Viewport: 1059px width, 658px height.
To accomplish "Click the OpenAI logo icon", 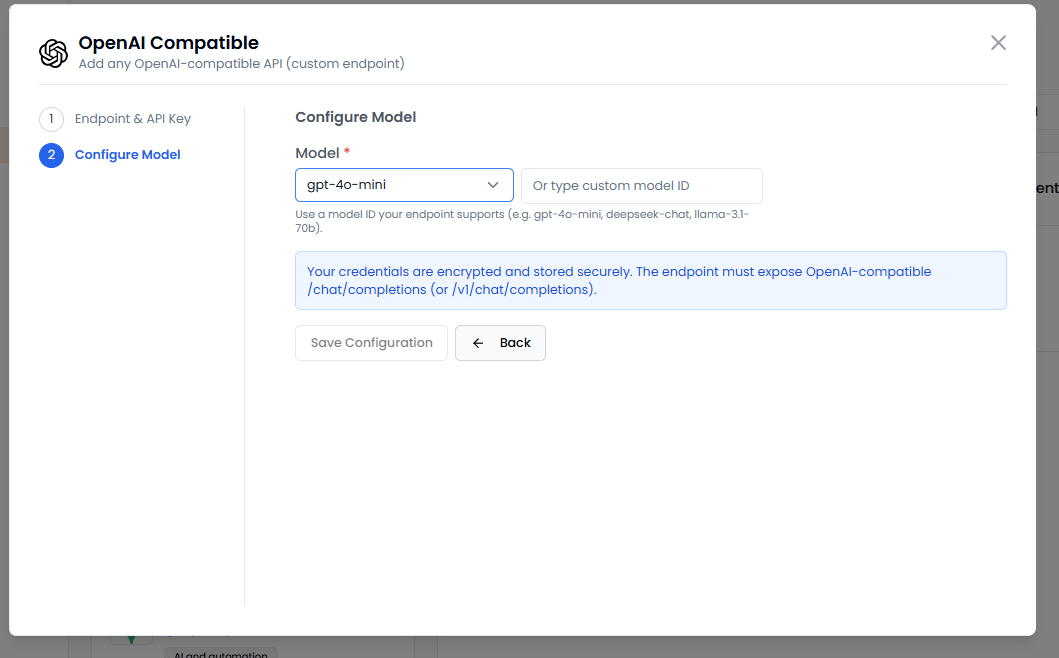I will pyautogui.click(x=53, y=53).
